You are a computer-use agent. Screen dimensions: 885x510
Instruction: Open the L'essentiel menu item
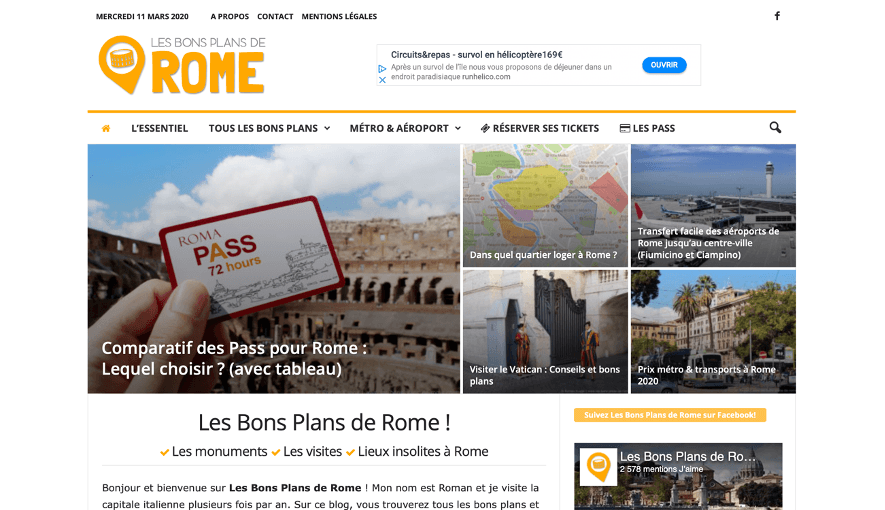[x=160, y=128]
